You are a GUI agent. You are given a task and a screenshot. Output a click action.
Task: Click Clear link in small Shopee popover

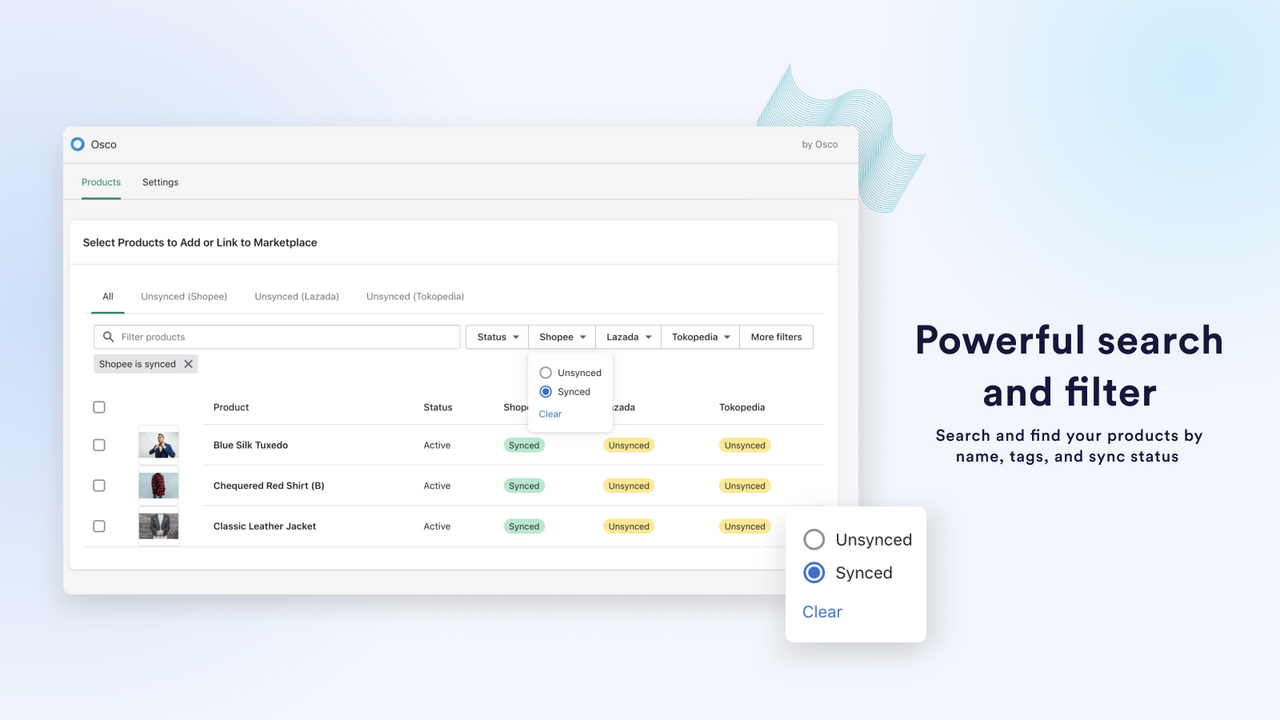550,414
